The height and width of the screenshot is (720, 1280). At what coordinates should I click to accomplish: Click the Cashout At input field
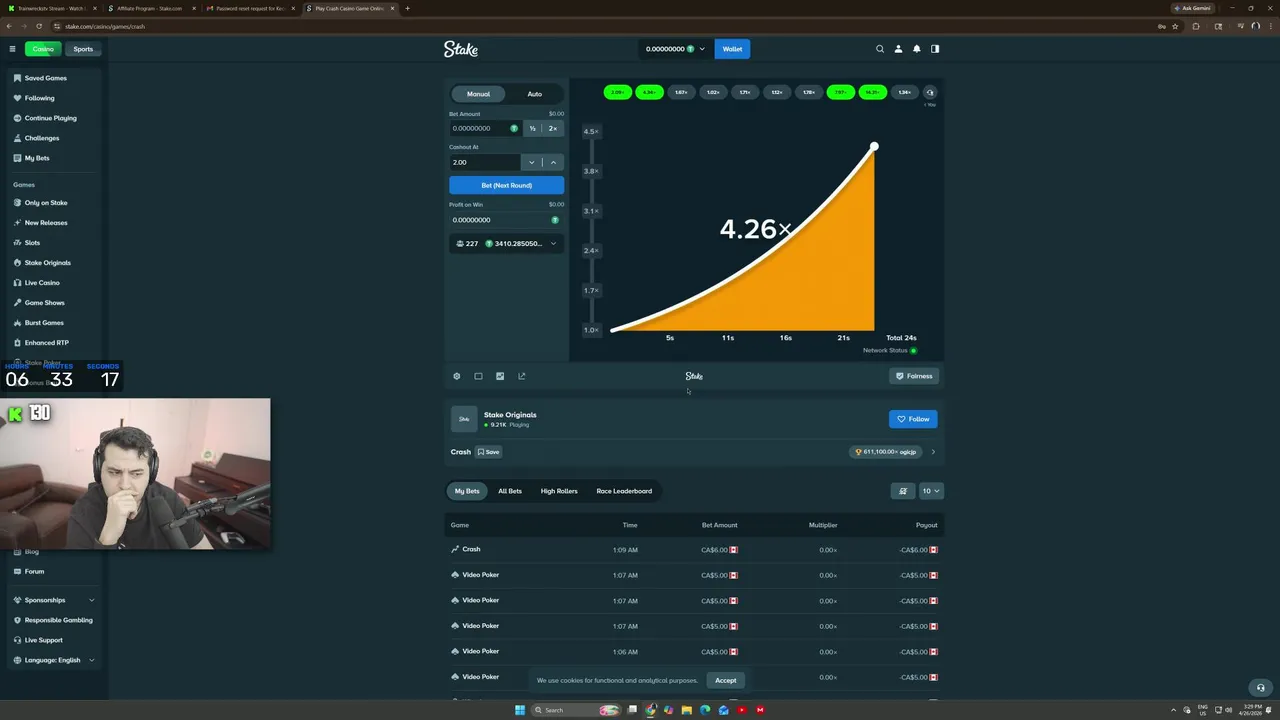tap(485, 162)
